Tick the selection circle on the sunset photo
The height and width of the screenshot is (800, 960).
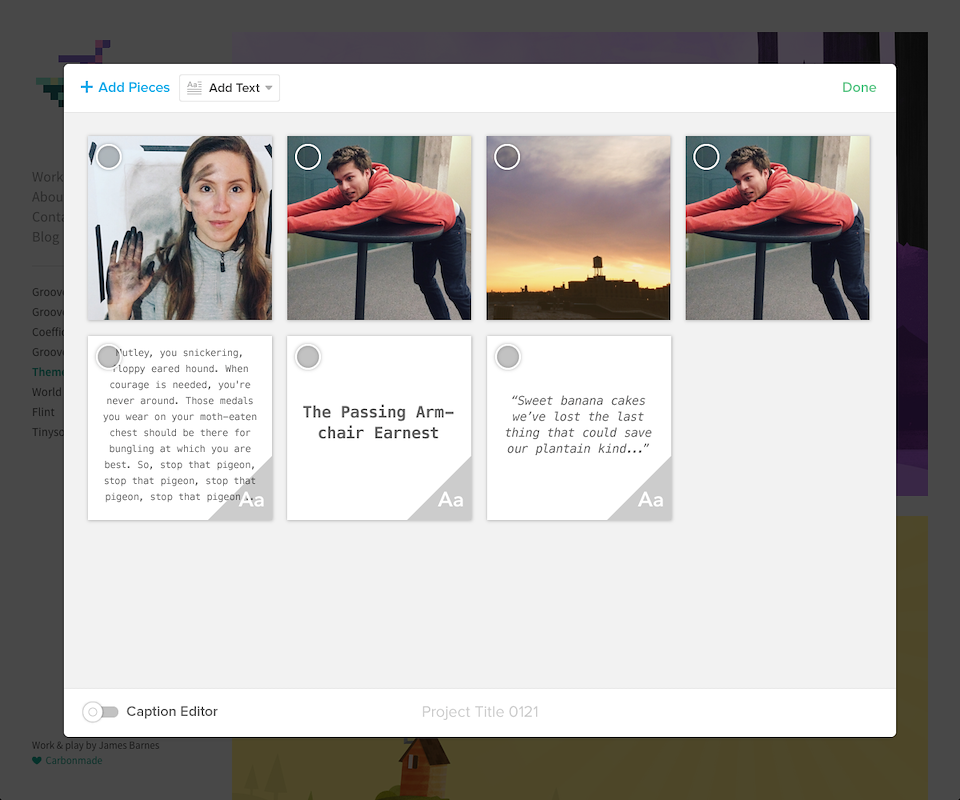coord(508,157)
